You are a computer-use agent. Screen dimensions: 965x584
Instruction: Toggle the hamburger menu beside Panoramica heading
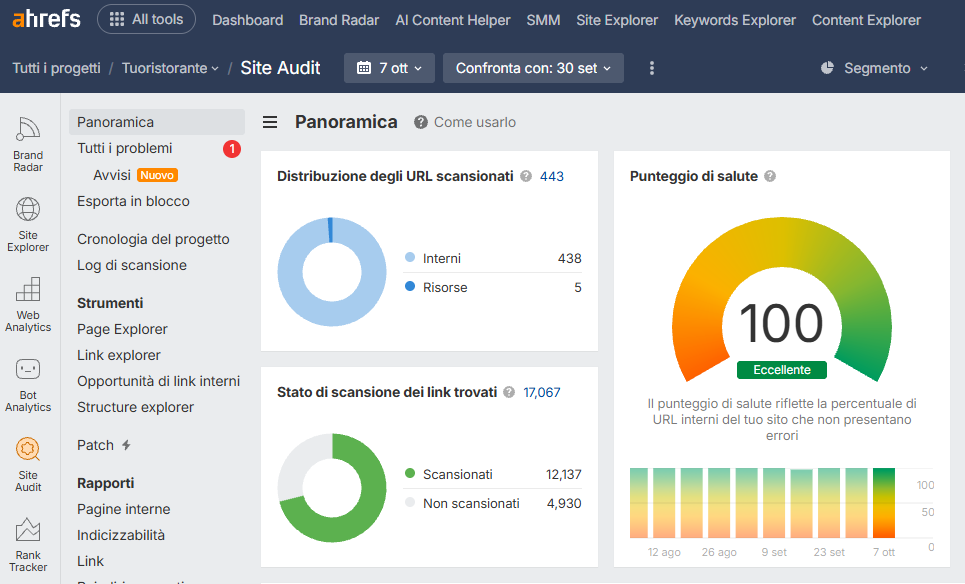click(270, 122)
